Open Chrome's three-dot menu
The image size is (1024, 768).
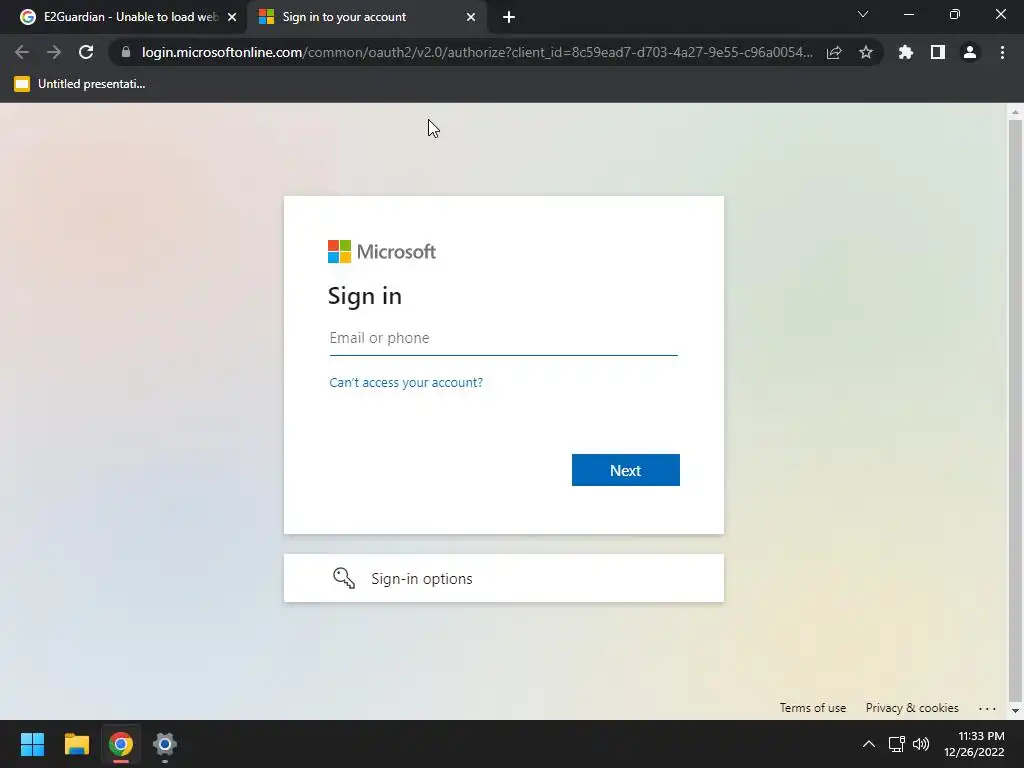pyautogui.click(x=1002, y=52)
